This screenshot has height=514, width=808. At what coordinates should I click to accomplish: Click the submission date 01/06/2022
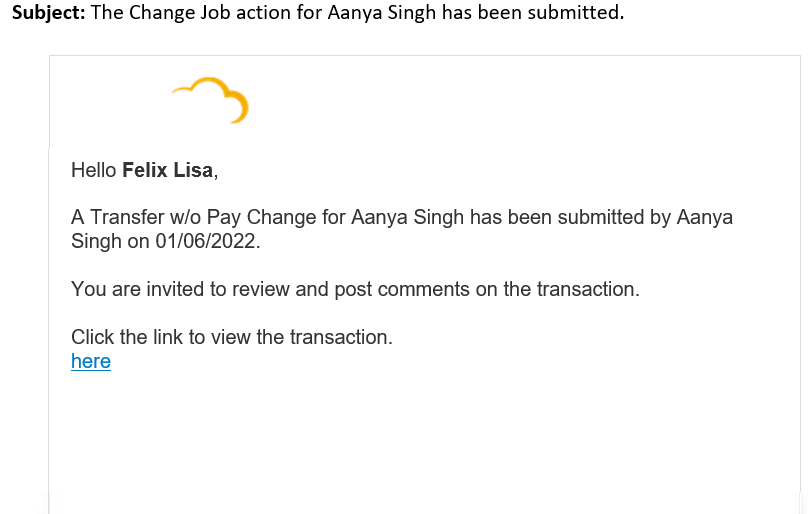point(205,241)
